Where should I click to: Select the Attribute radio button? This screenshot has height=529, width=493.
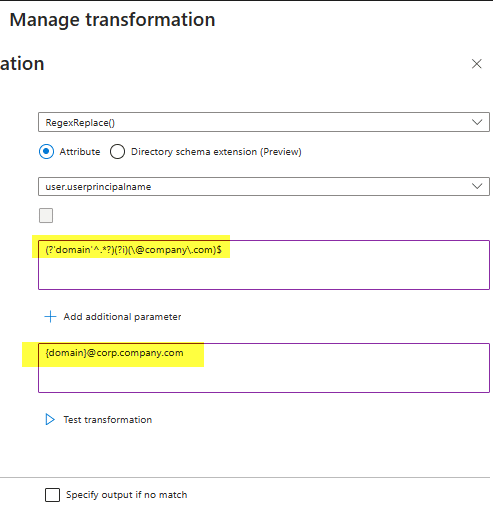tap(46, 151)
